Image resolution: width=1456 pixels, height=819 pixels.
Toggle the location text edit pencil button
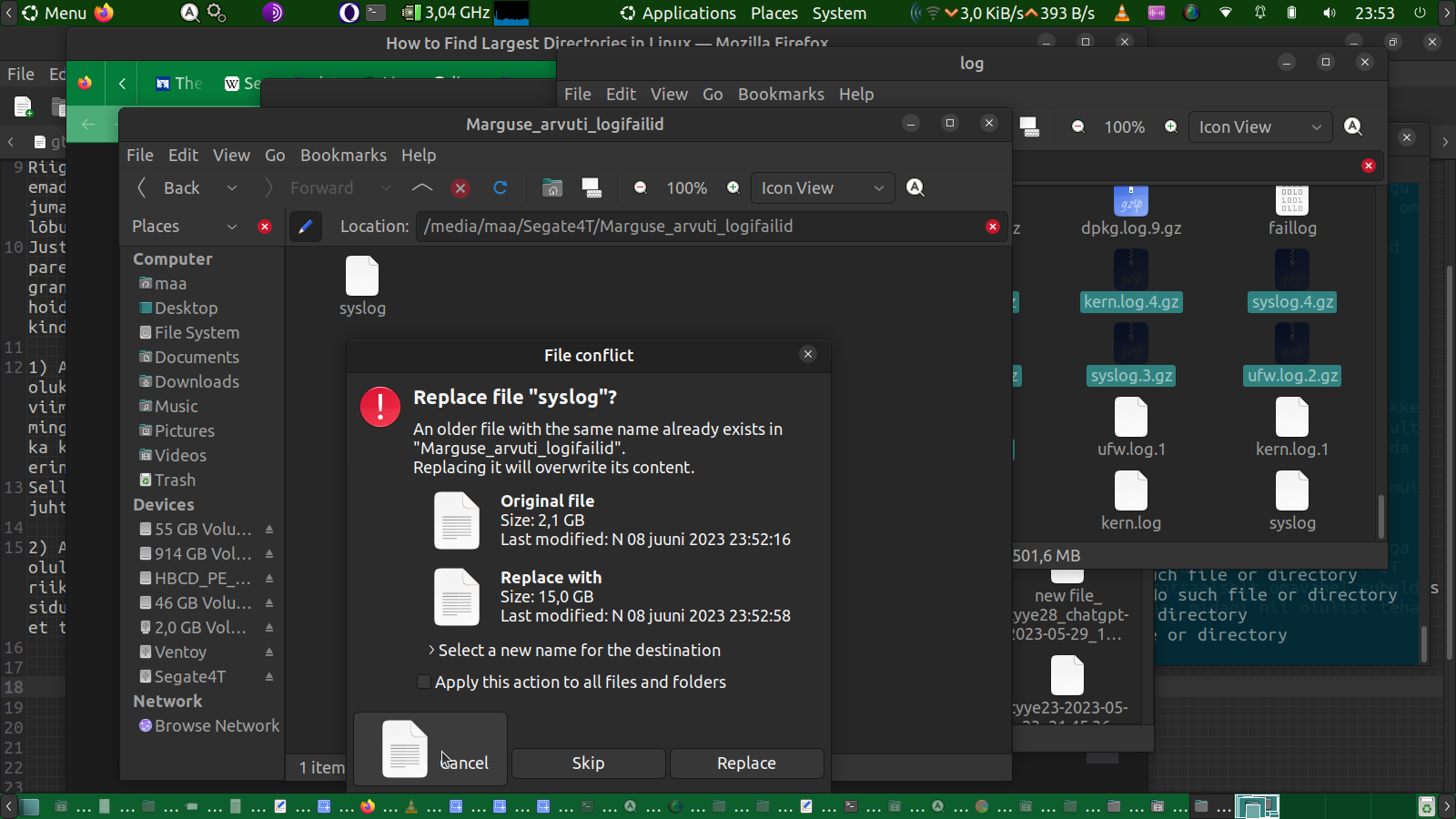(x=306, y=227)
